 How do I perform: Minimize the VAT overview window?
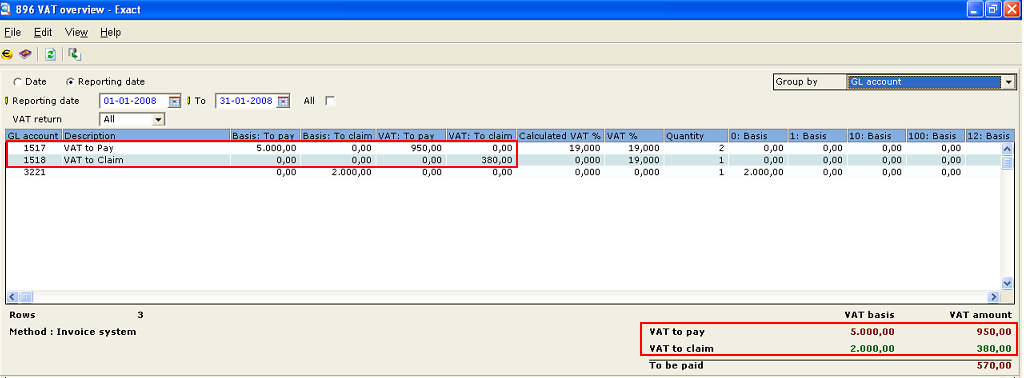click(976, 9)
